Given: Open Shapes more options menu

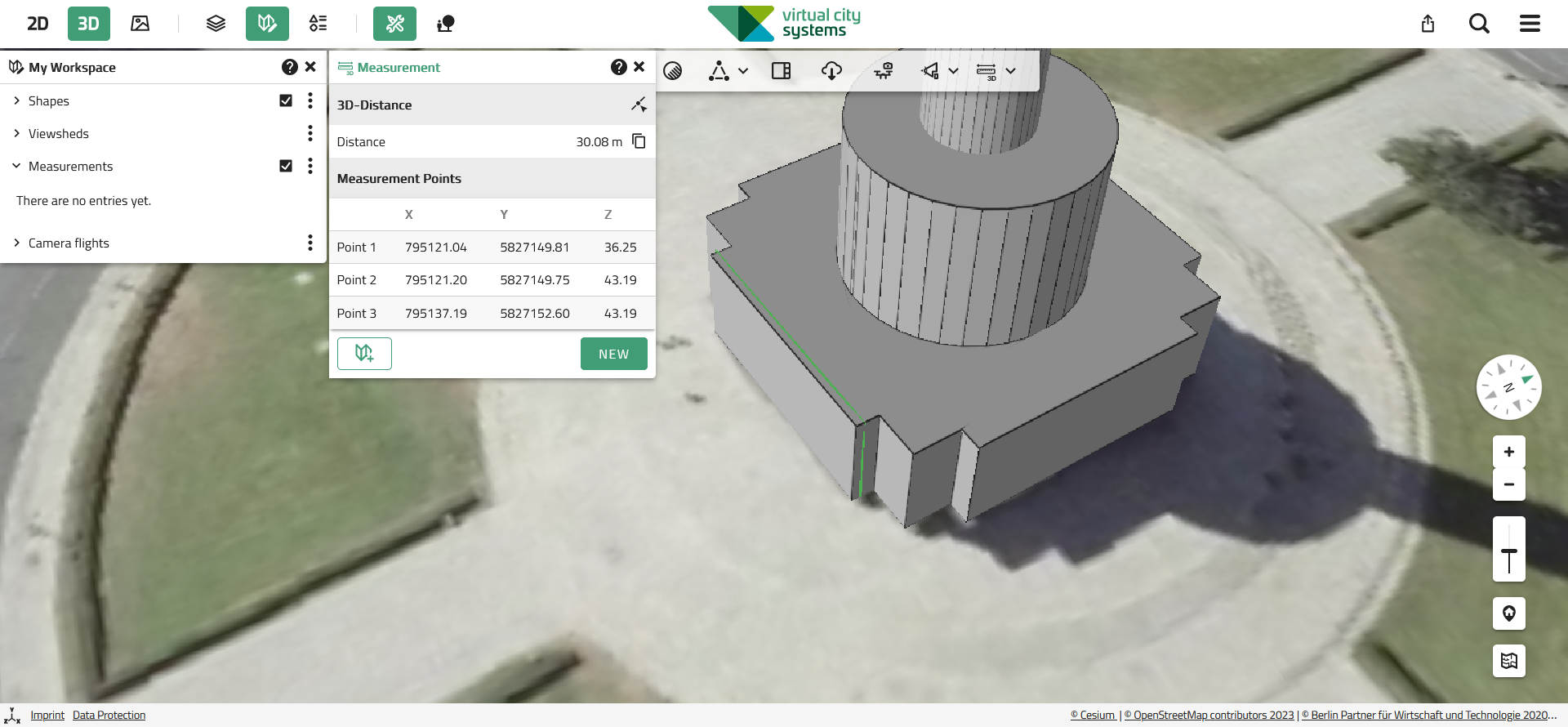Looking at the screenshot, I should click(x=310, y=100).
